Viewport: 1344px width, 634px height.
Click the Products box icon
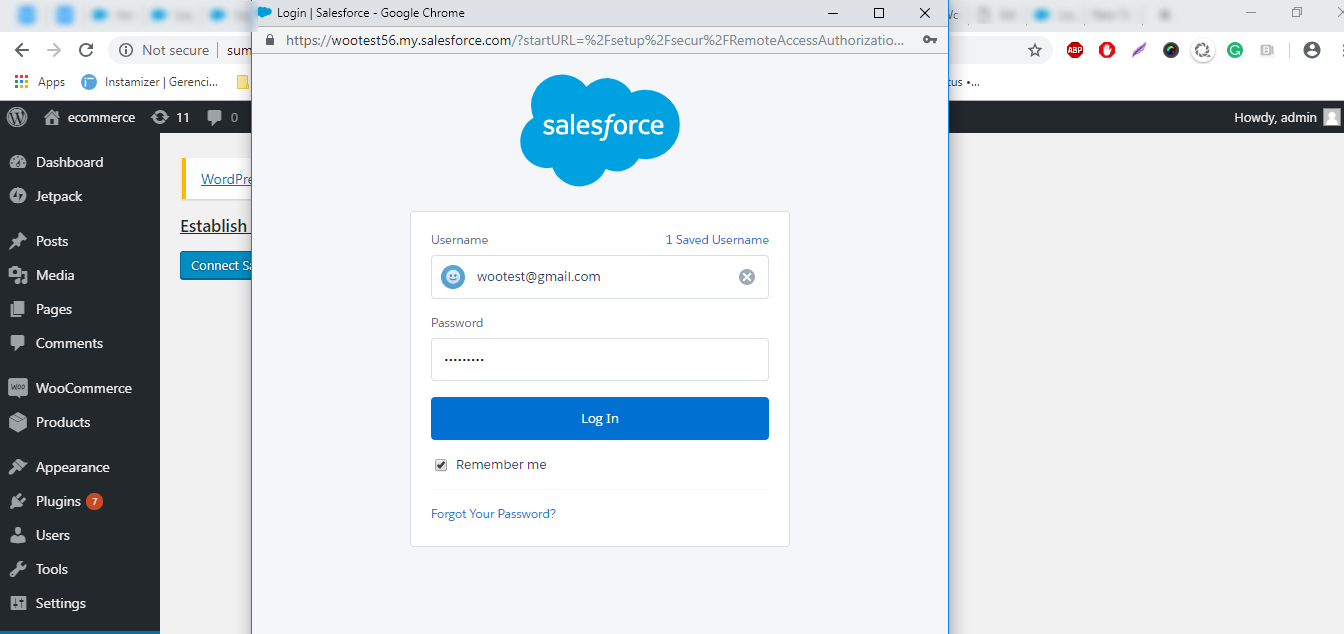coord(17,422)
